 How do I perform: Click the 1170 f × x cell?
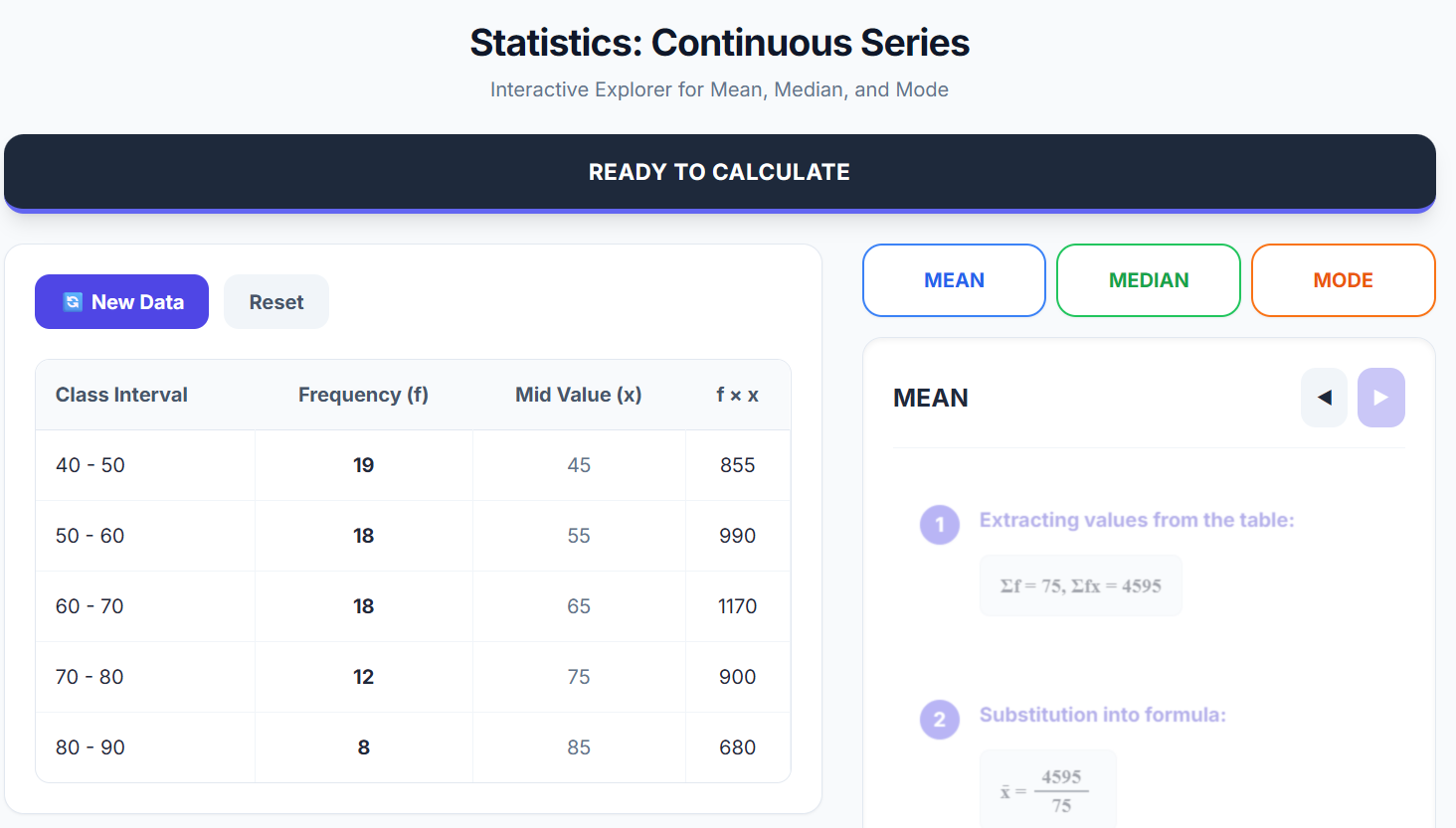pyautogui.click(x=737, y=606)
